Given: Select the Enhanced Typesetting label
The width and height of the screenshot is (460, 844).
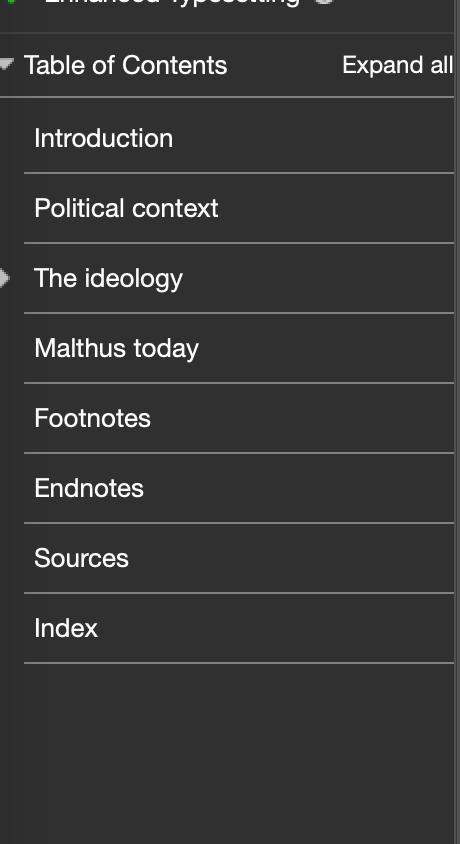Looking at the screenshot, I should click(x=171, y=2).
